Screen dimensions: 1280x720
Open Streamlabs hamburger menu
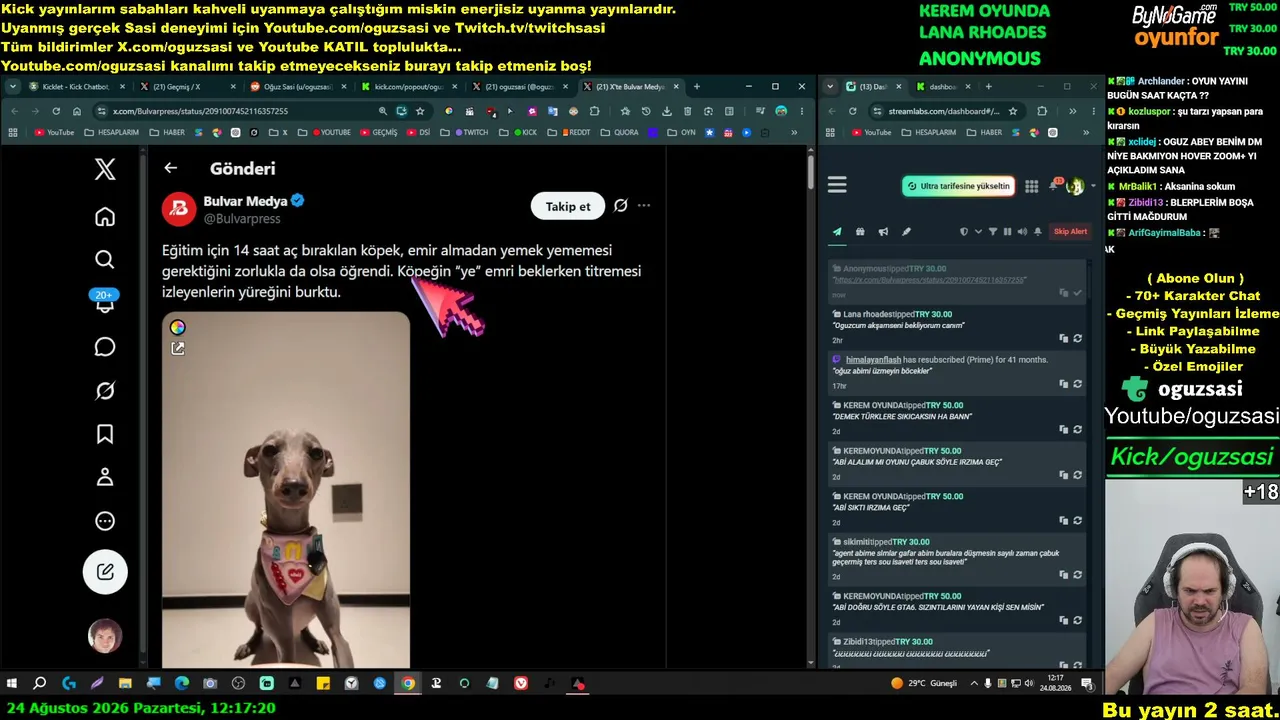pyautogui.click(x=837, y=185)
